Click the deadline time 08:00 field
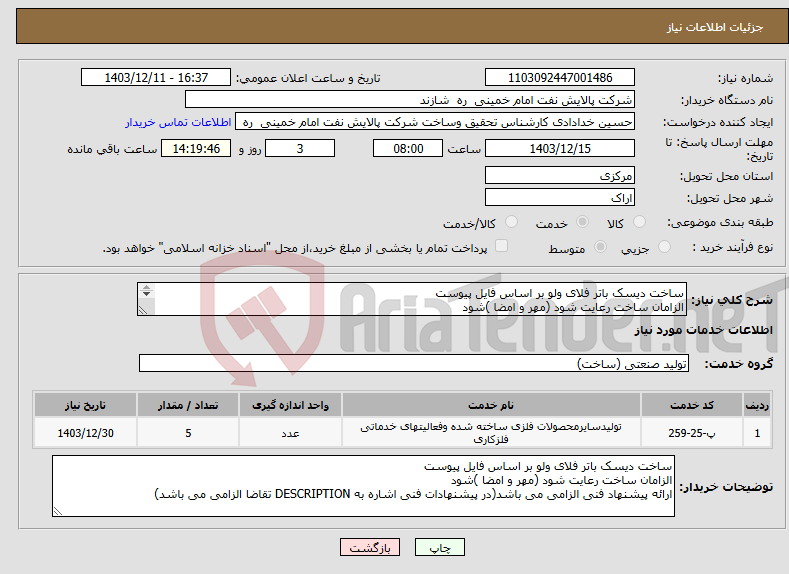Image resolution: width=789 pixels, height=574 pixels. tap(408, 148)
